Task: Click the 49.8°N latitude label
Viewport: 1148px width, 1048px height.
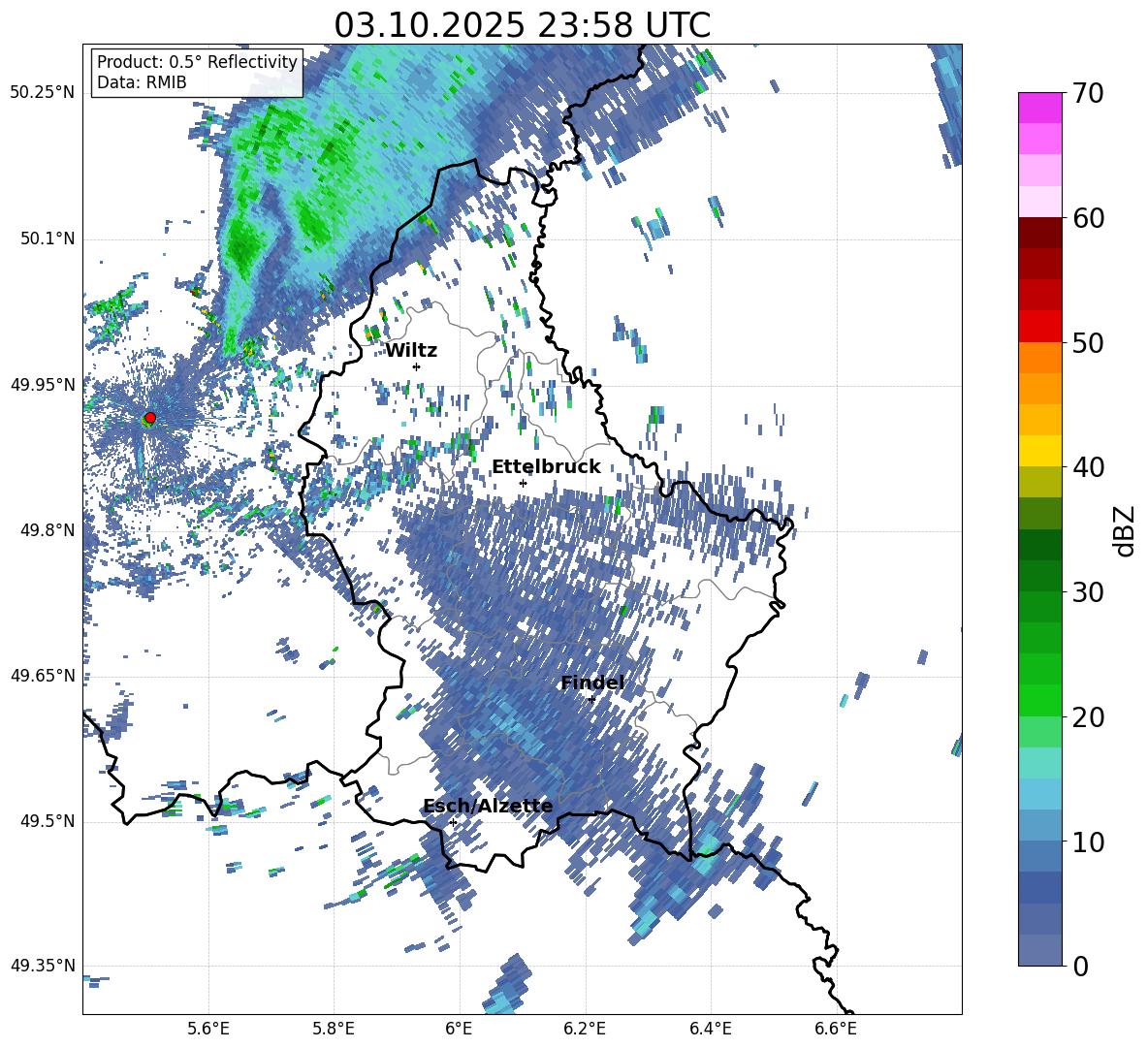Action: tap(48, 530)
